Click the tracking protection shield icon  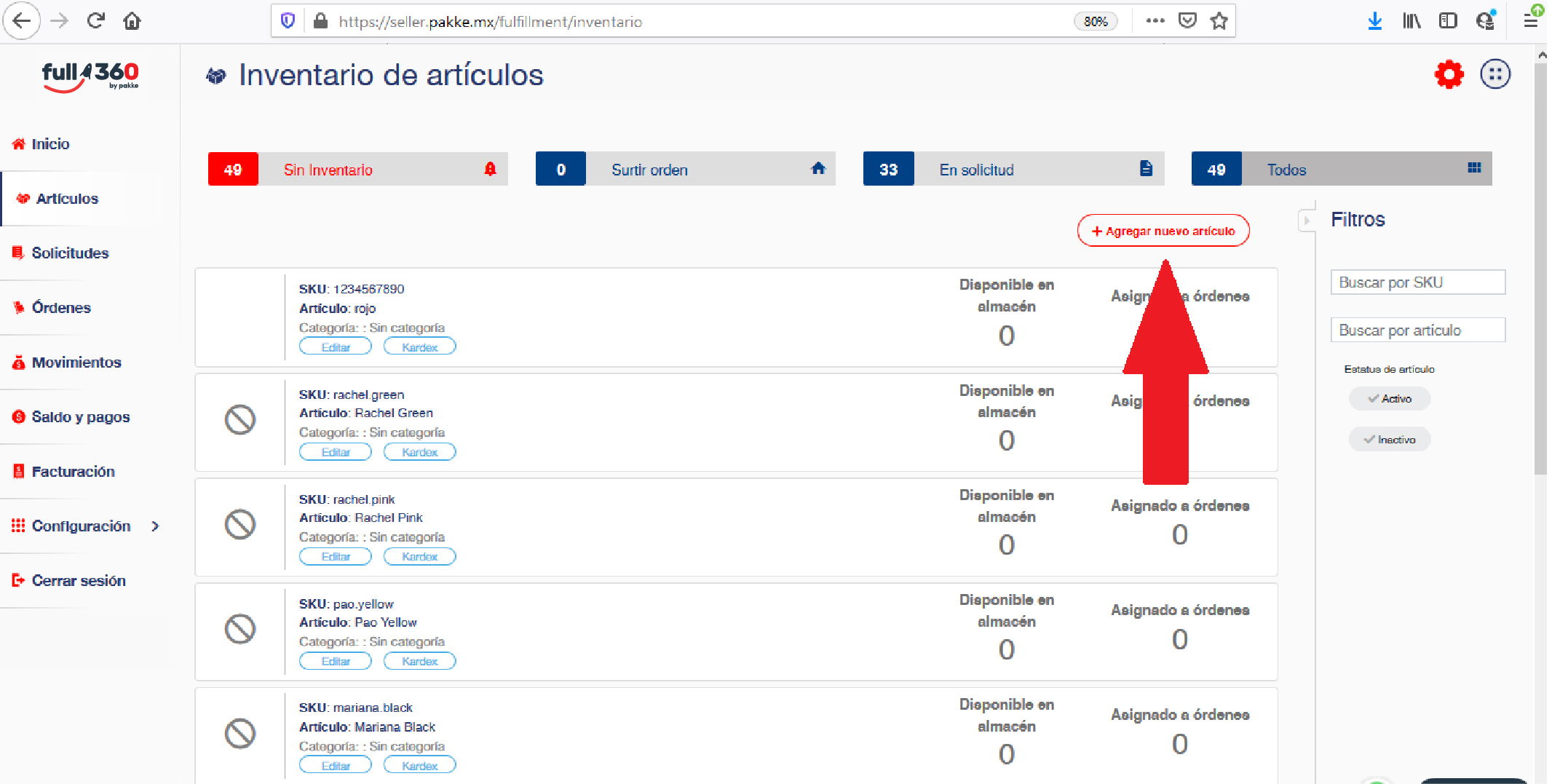pos(288,21)
